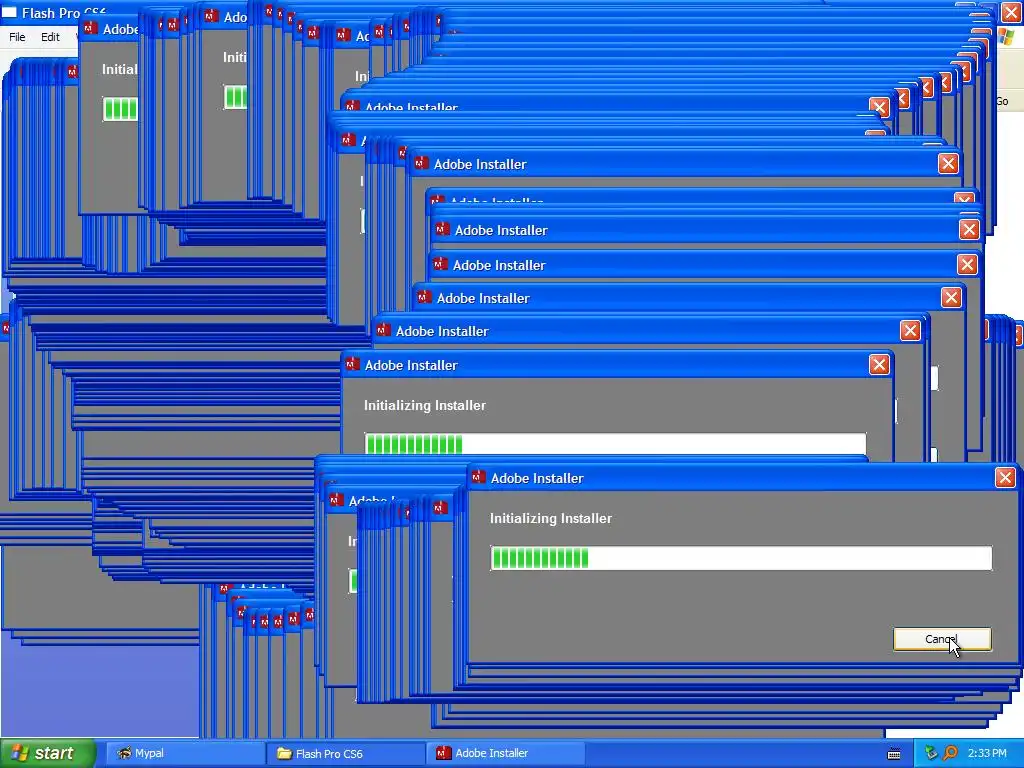Close the frontmost Adobe Installer with the Cancel button
The height and width of the screenshot is (768, 1024).
click(x=942, y=639)
